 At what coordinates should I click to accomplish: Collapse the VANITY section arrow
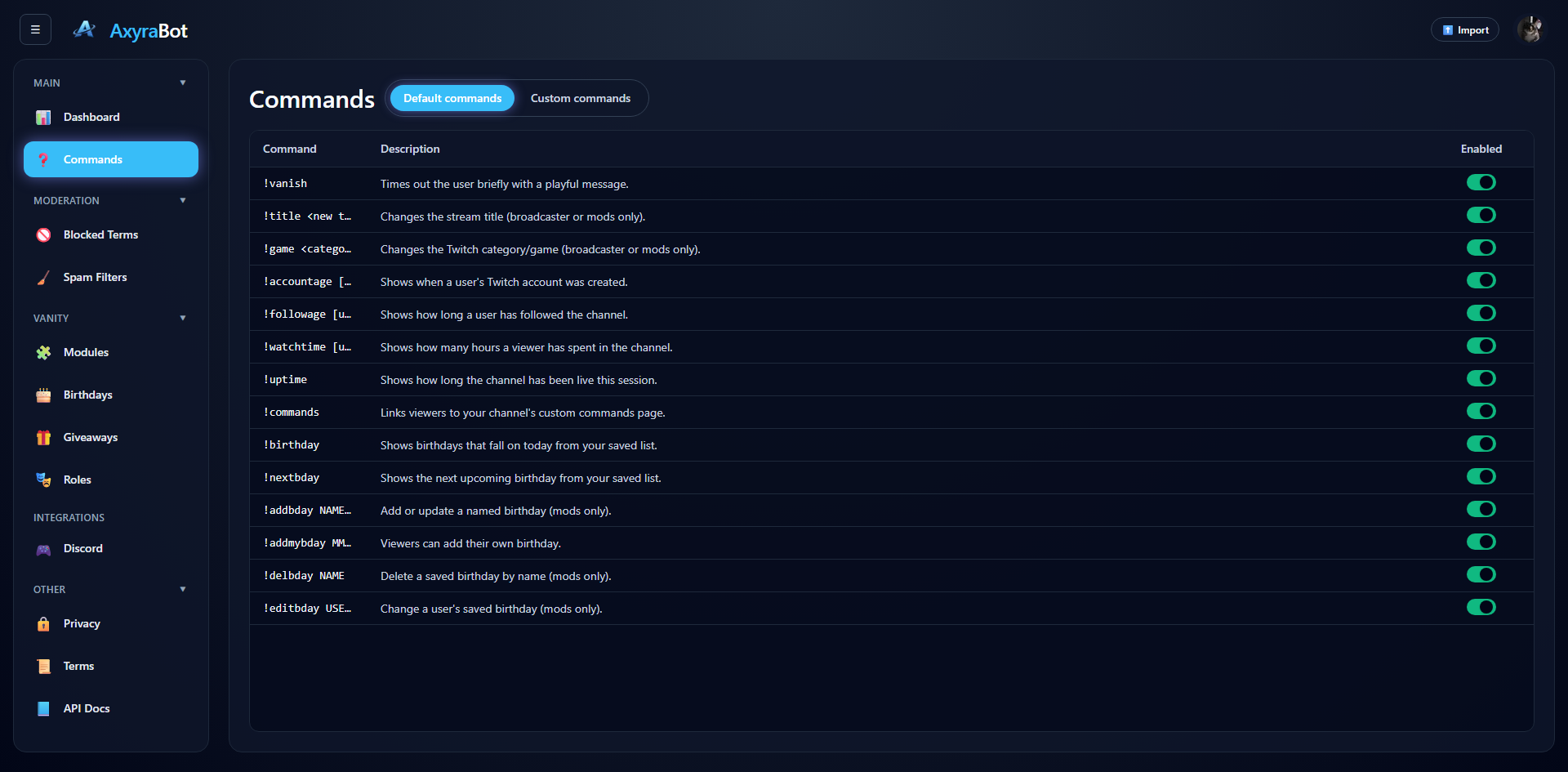pos(183,318)
